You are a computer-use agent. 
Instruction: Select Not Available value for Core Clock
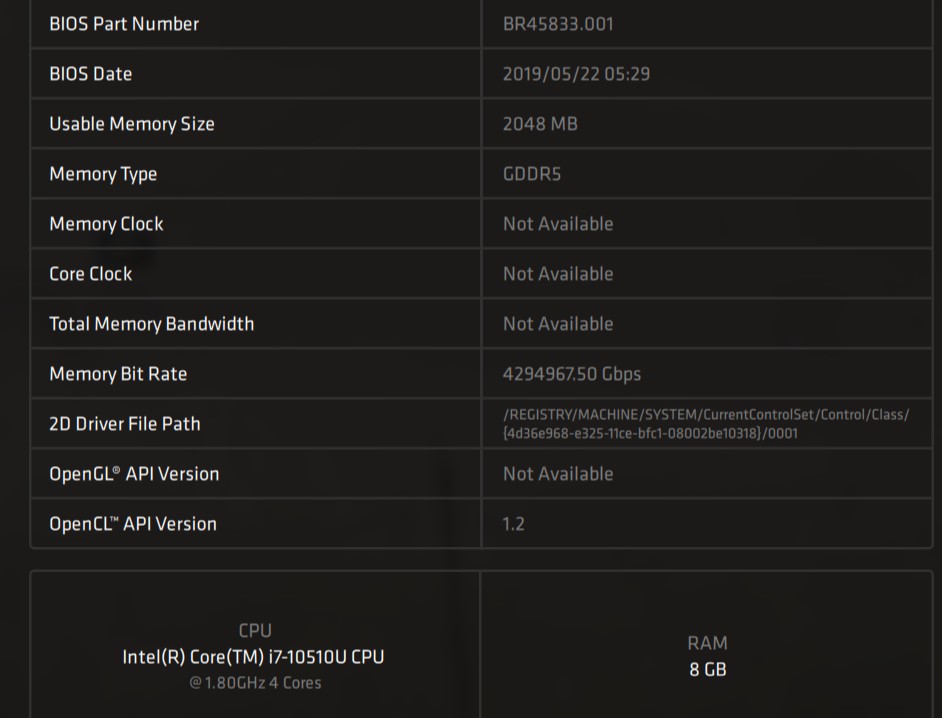(x=558, y=274)
